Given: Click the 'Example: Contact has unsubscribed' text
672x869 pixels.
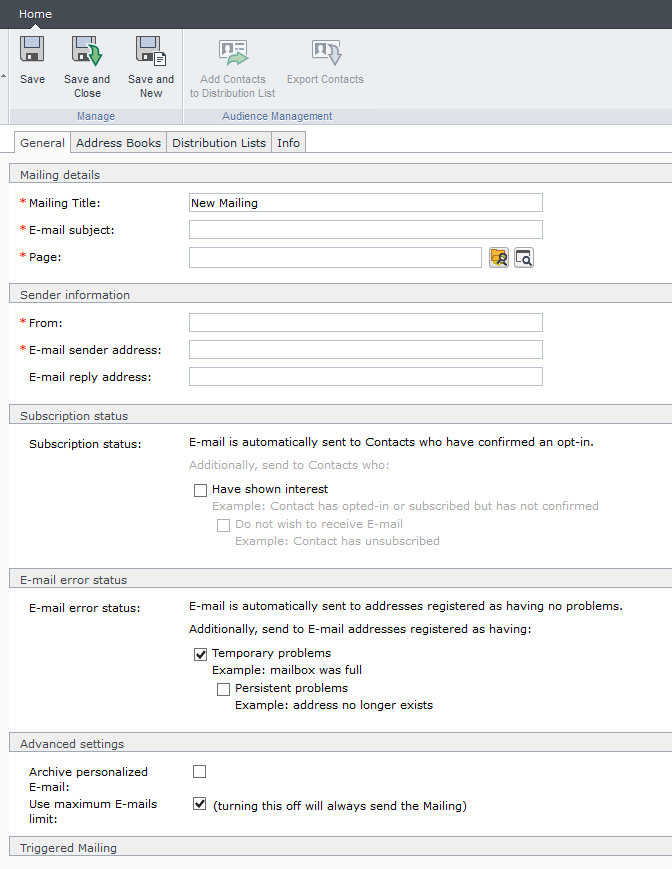Looking at the screenshot, I should pos(337,541).
